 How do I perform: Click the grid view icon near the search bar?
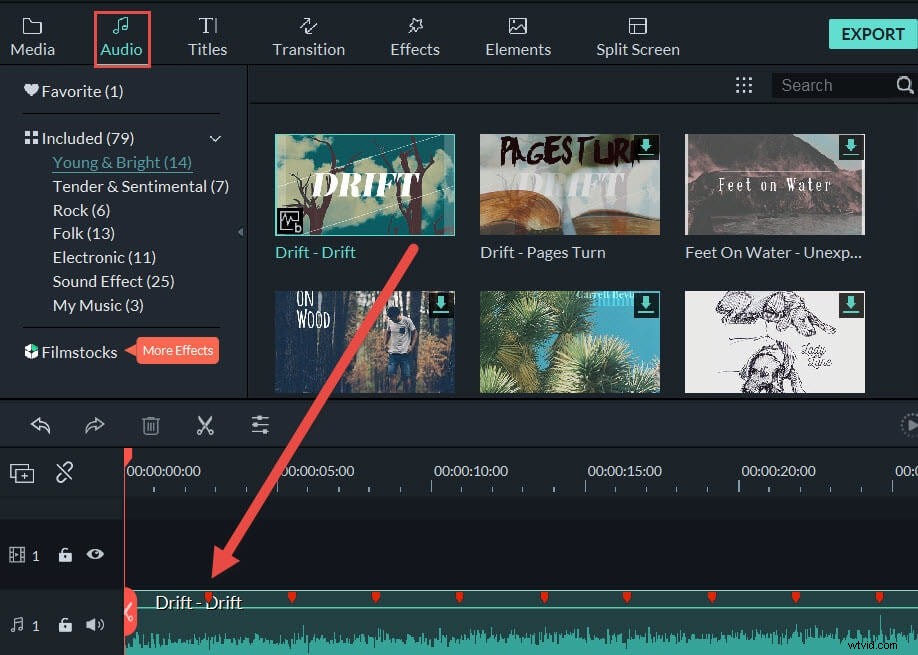744,85
